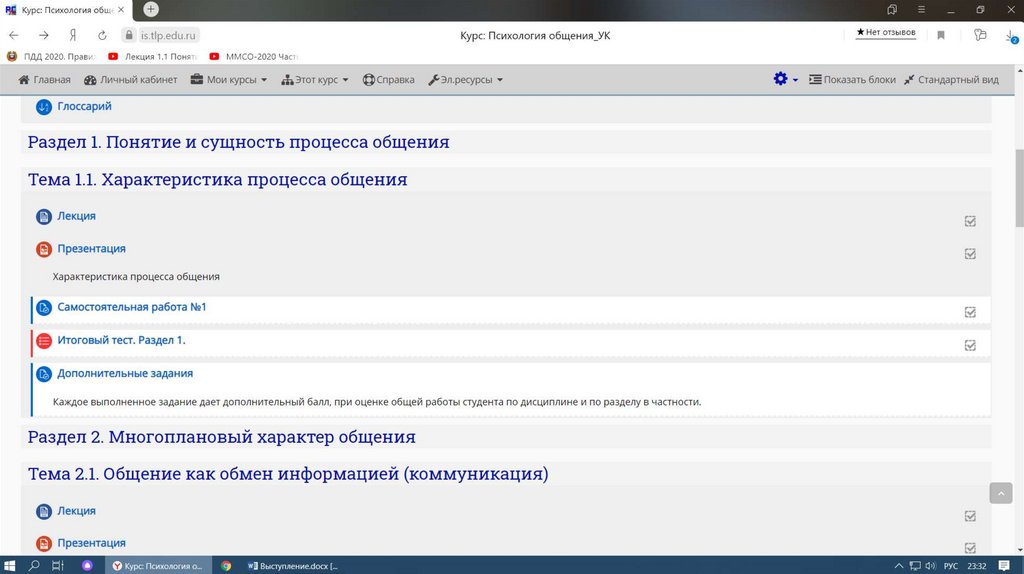Image resolution: width=1024 pixels, height=574 pixels.
Task: Toggle completion checkbox for Итоговый тест. Раздел 1
Action: click(970, 345)
